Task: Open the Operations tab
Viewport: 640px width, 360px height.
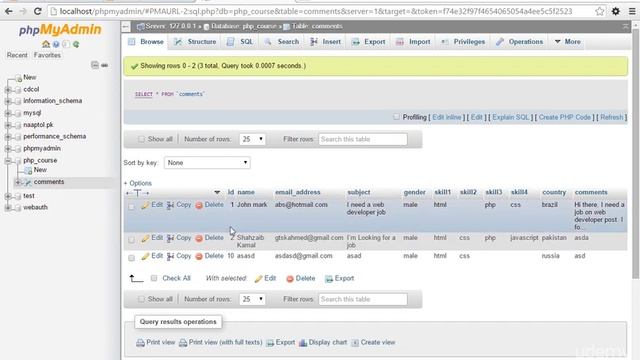Action: pos(520,42)
